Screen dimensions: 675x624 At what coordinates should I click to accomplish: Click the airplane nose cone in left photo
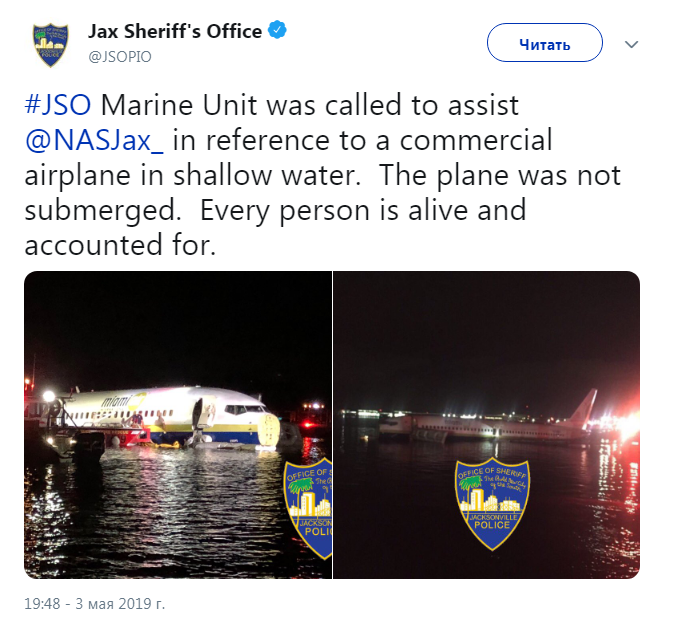coord(270,430)
